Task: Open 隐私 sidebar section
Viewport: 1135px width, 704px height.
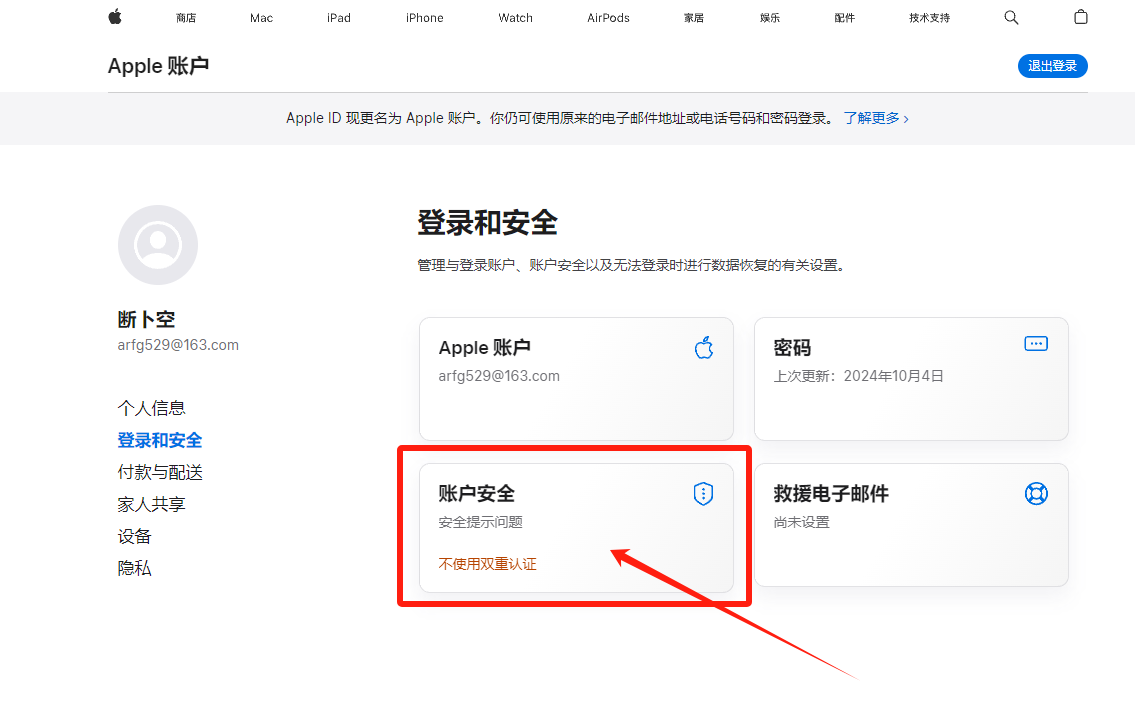Action: [135, 568]
